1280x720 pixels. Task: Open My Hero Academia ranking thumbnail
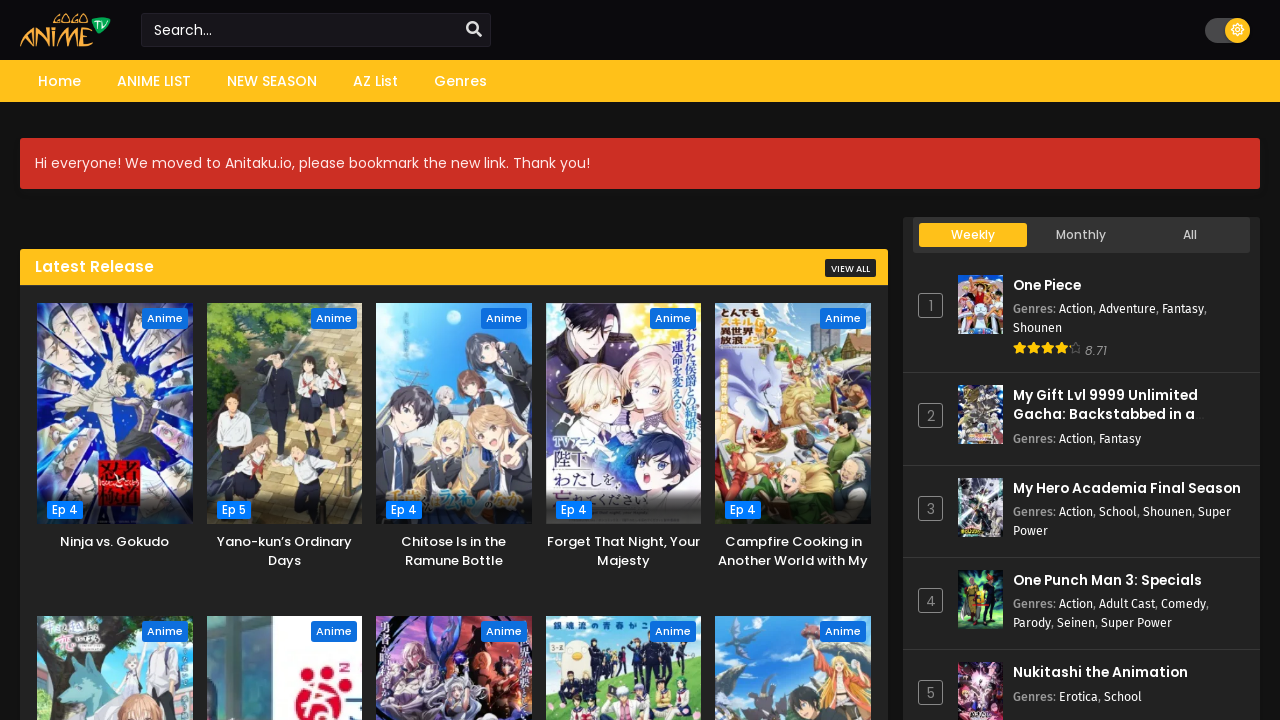click(x=980, y=508)
